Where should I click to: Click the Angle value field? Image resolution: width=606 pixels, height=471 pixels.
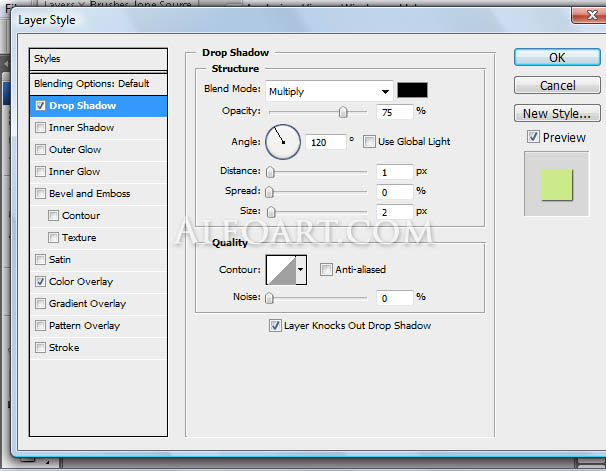click(325, 143)
